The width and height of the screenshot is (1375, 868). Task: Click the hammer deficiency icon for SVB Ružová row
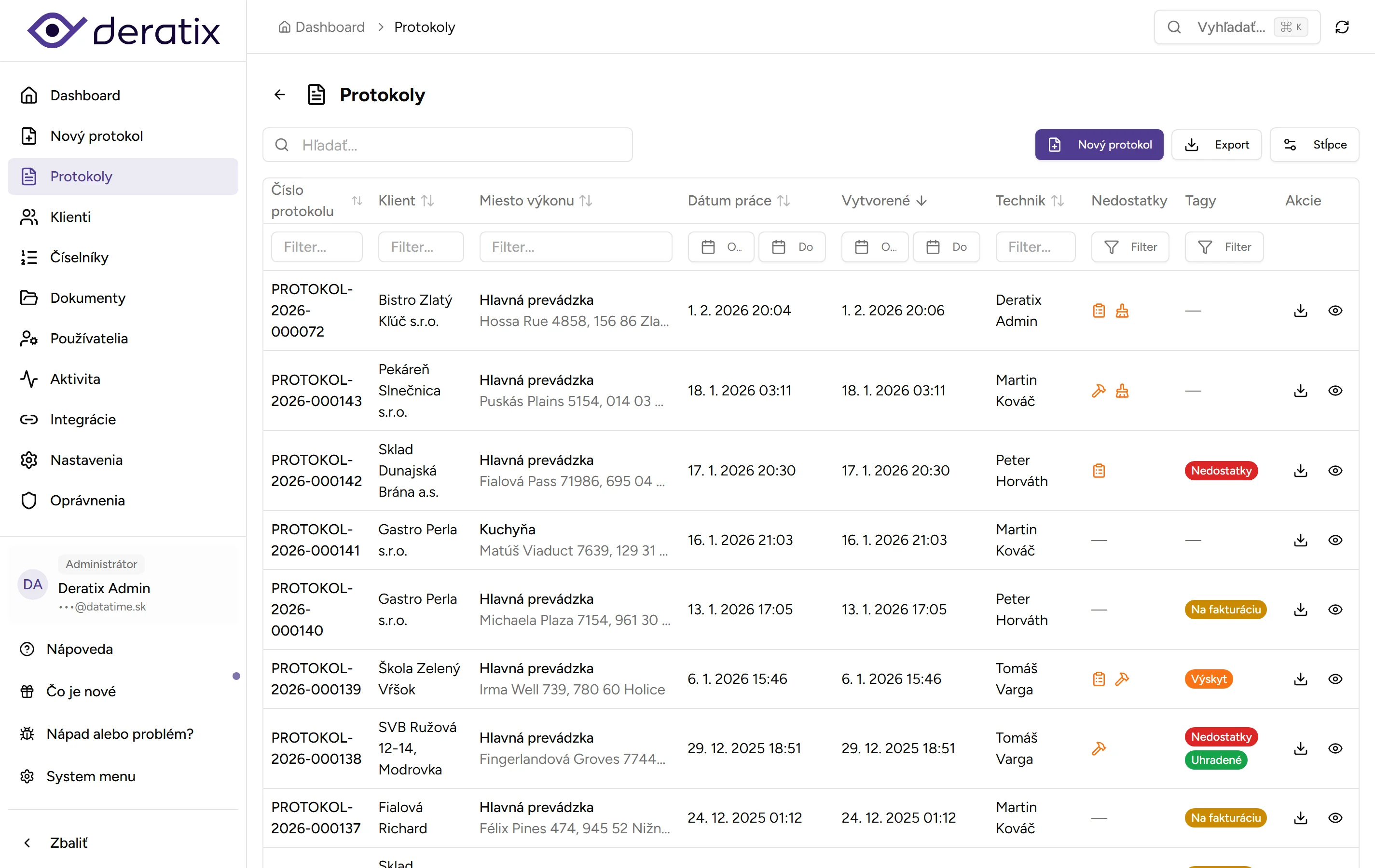[x=1099, y=748]
